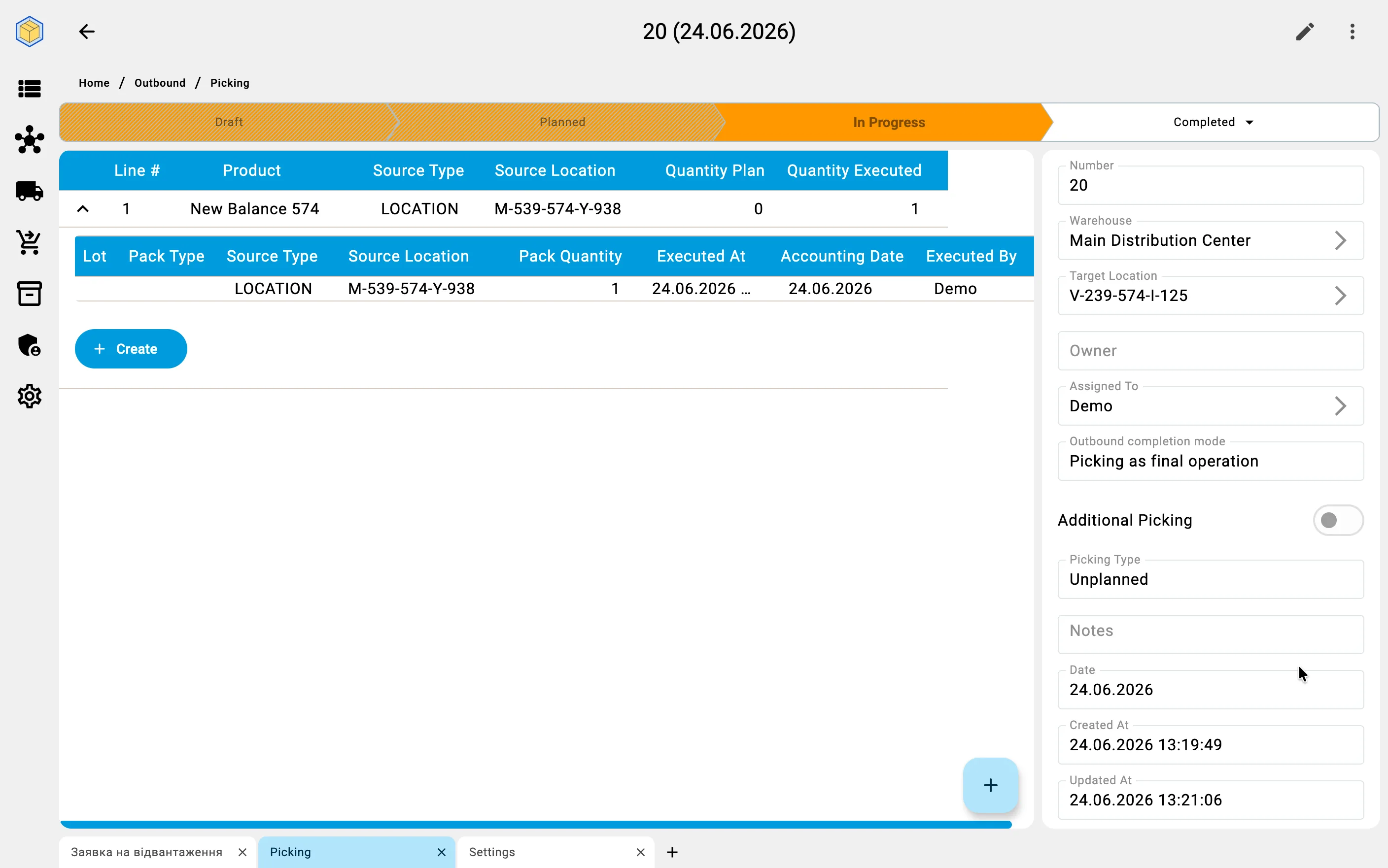Click the Executed At column header
Viewport: 1388px width, 868px height.
[x=700, y=256]
